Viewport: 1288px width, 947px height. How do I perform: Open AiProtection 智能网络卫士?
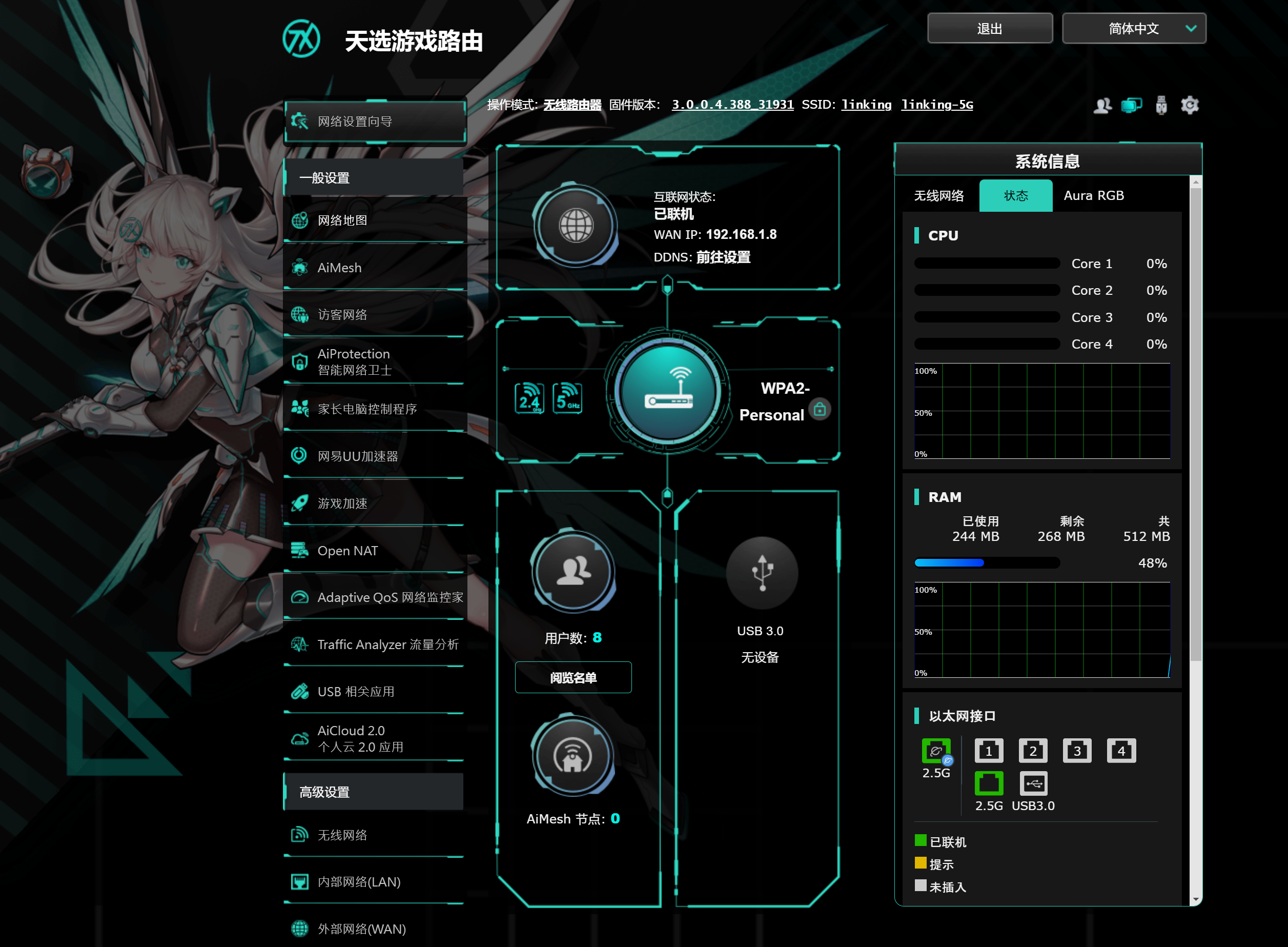tap(375, 361)
